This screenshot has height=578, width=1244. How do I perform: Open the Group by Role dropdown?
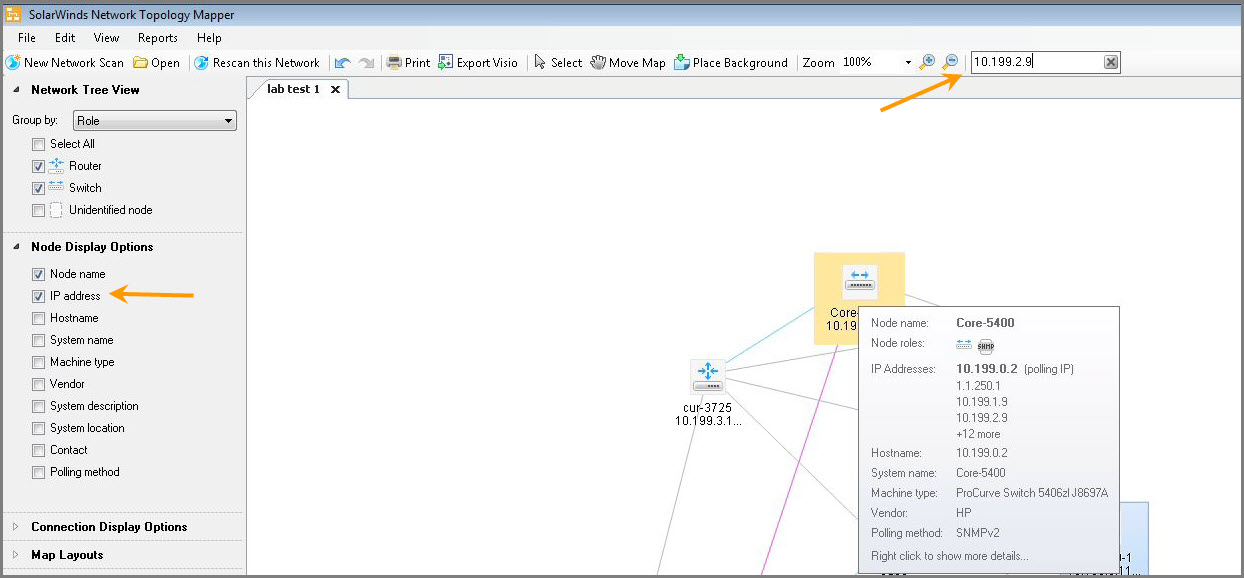(155, 121)
